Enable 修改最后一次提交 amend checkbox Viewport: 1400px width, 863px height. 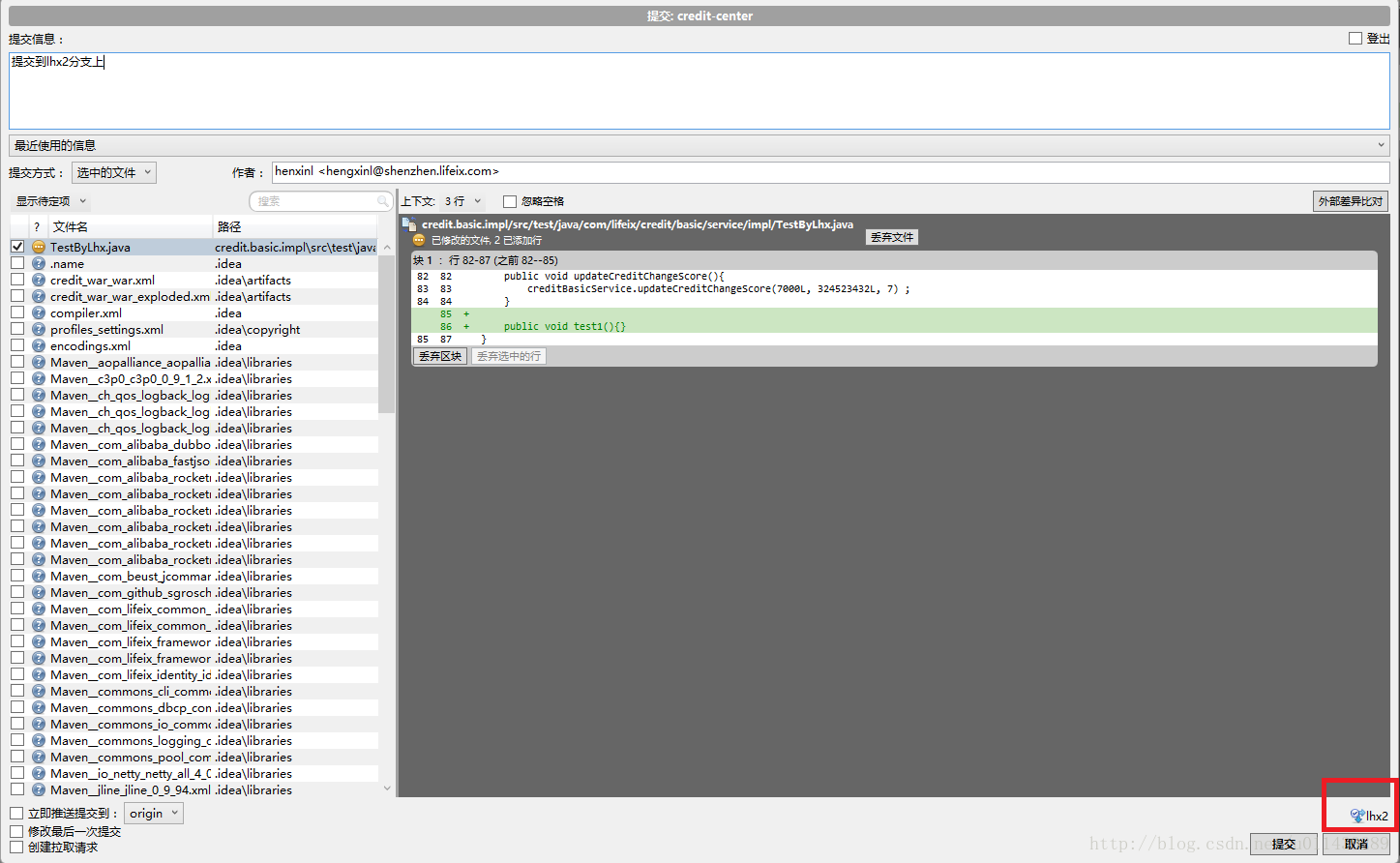(16, 831)
